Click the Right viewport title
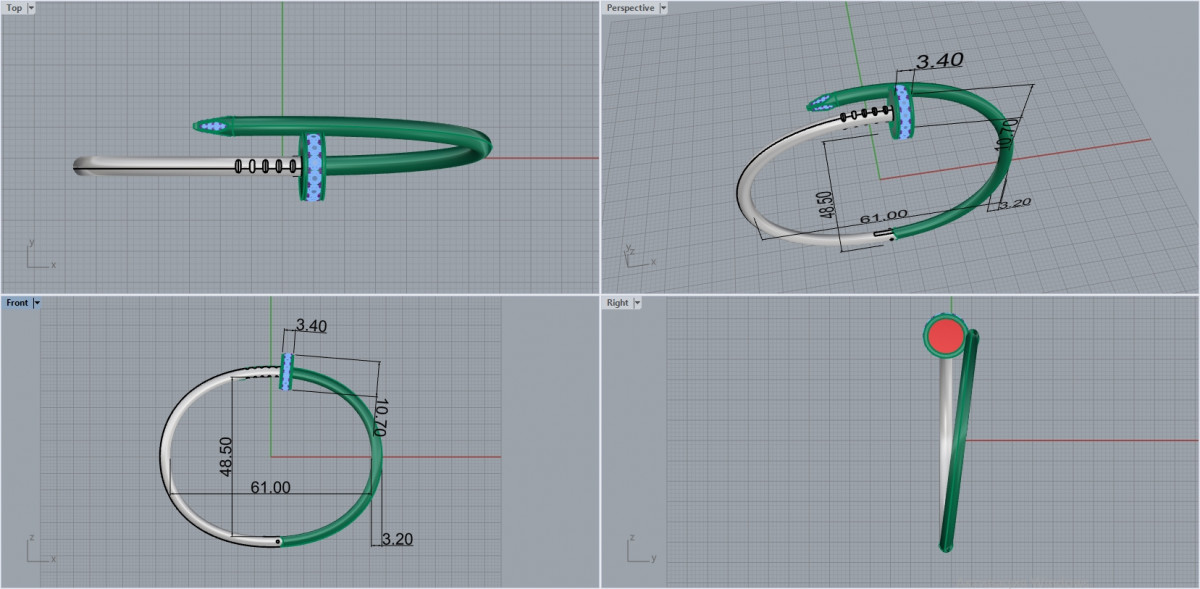Image resolution: width=1200 pixels, height=589 pixels. tap(617, 302)
